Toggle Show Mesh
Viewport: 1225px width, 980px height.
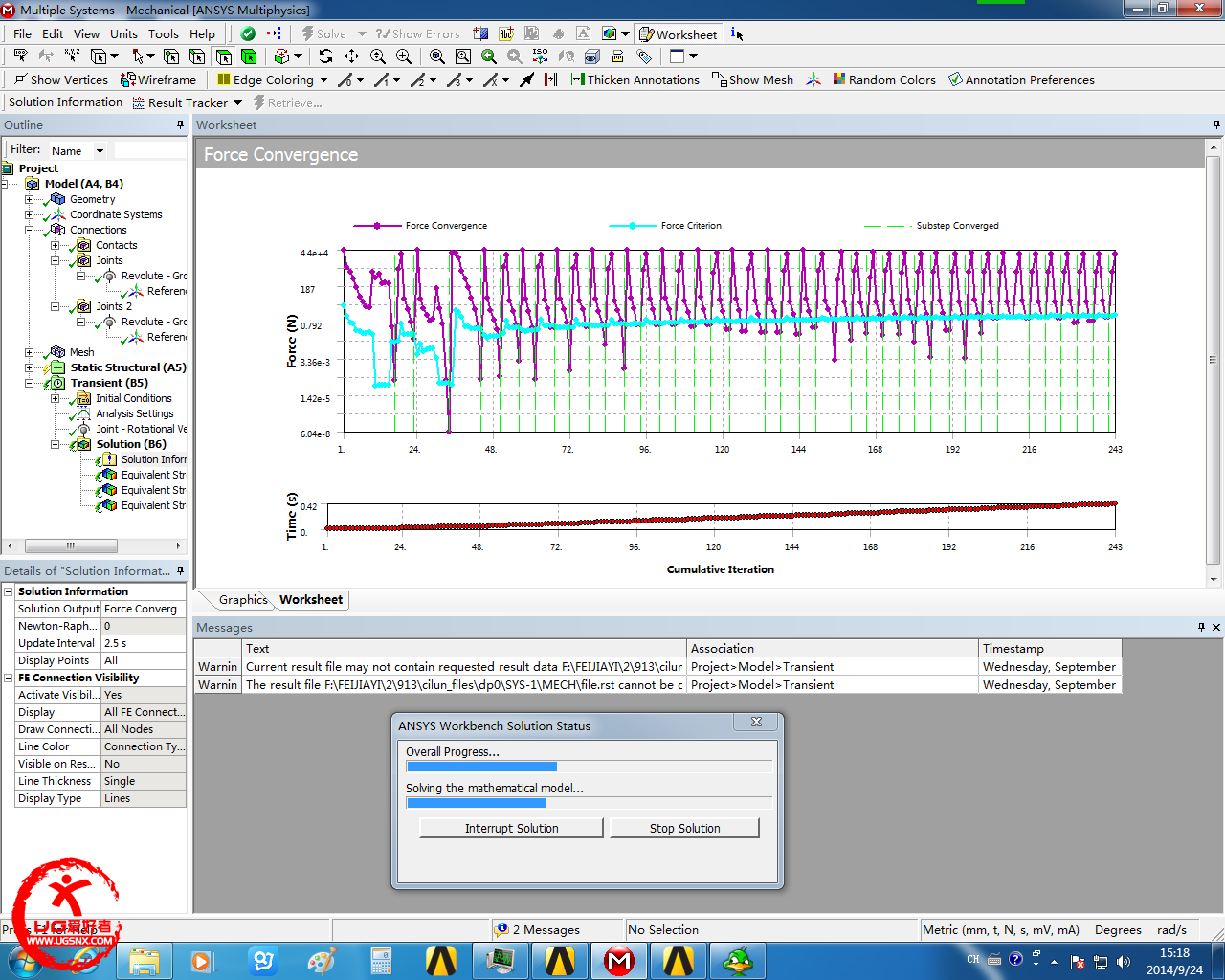(753, 79)
